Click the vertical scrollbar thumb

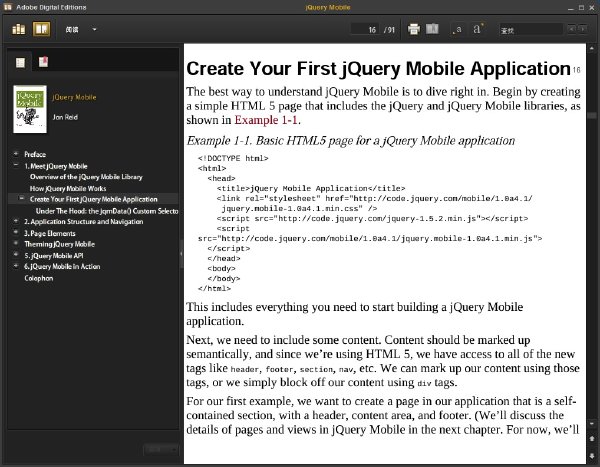(592, 116)
